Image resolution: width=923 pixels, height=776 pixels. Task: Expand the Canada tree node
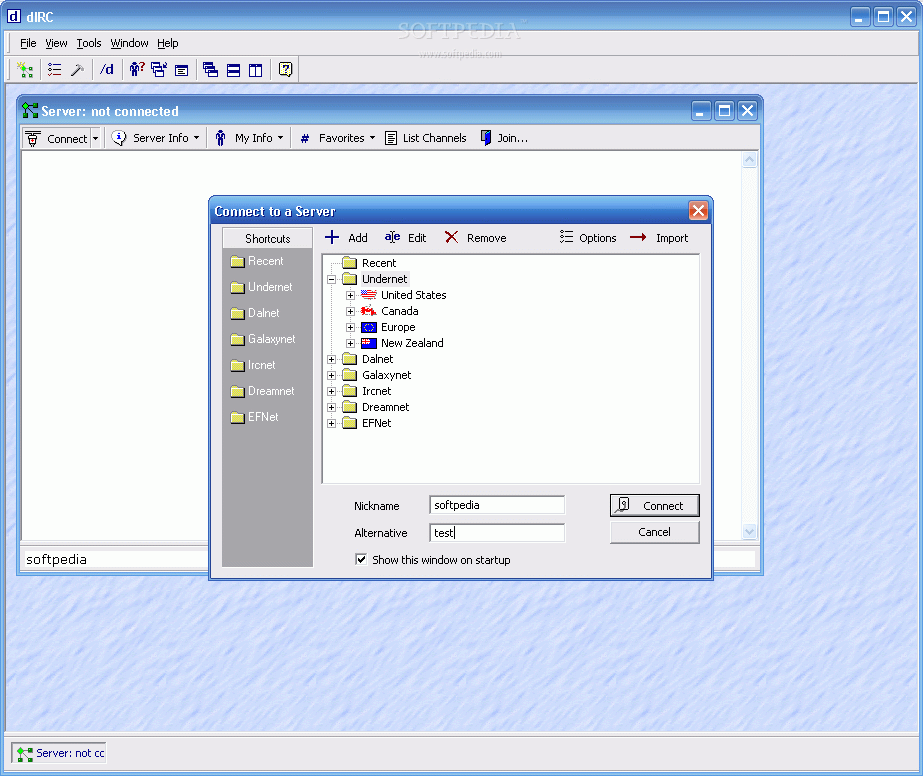(x=350, y=311)
